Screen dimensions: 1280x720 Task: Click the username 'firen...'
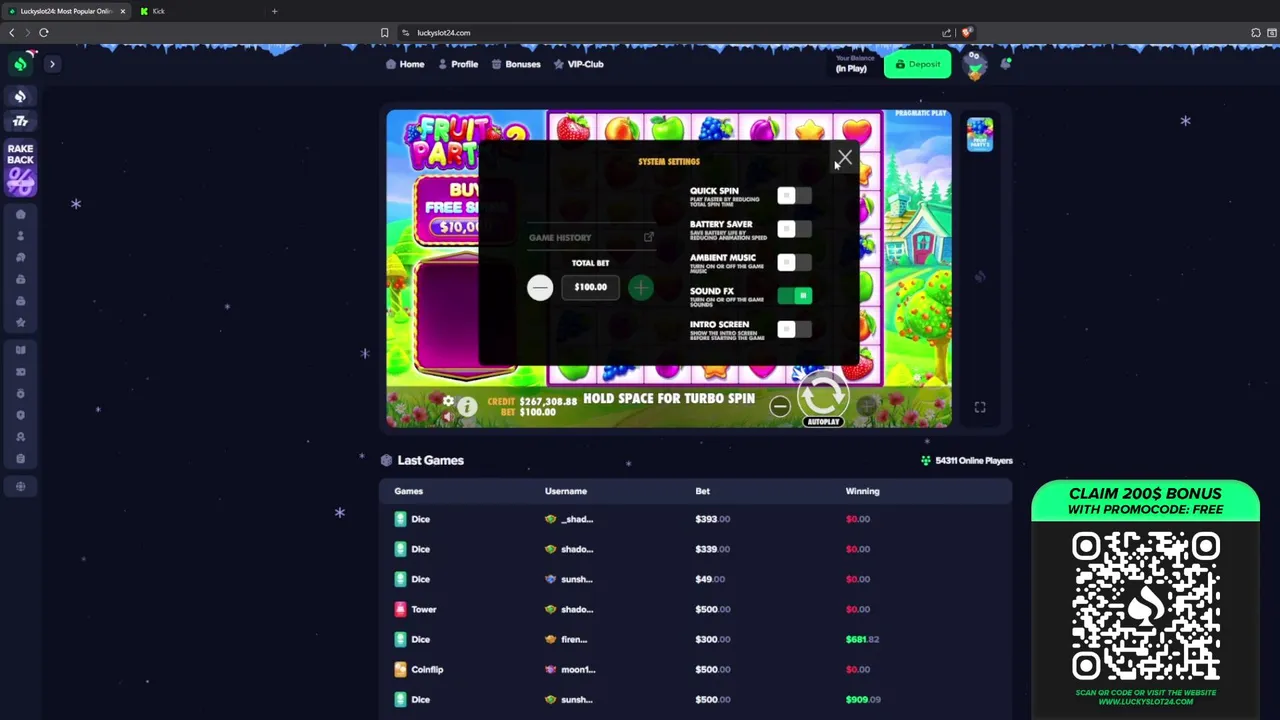point(574,639)
